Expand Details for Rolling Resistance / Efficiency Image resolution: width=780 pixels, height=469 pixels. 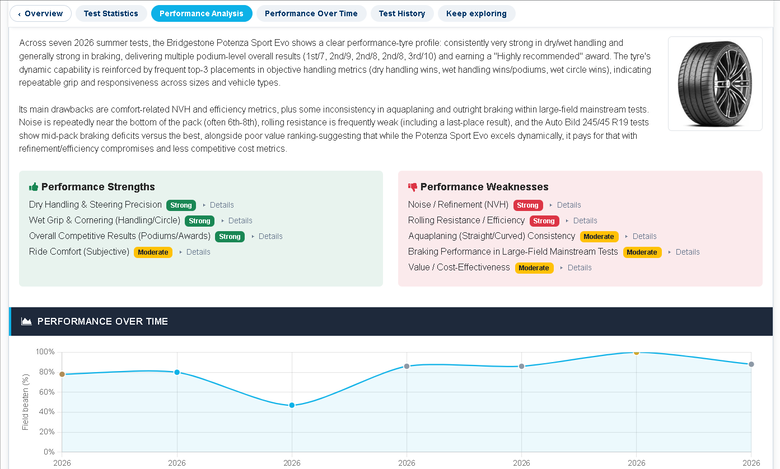click(x=585, y=220)
